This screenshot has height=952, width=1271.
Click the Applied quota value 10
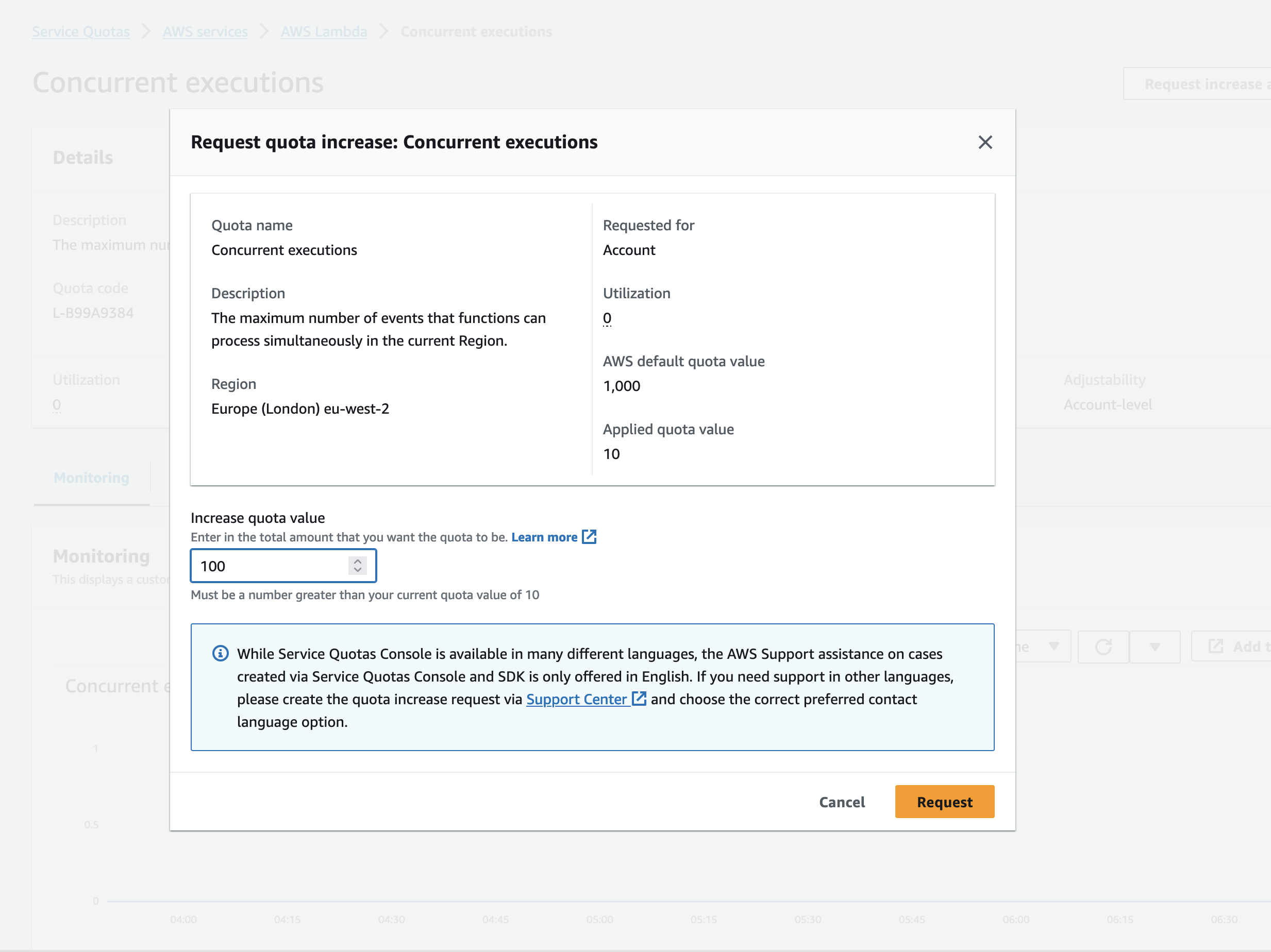[611, 454]
